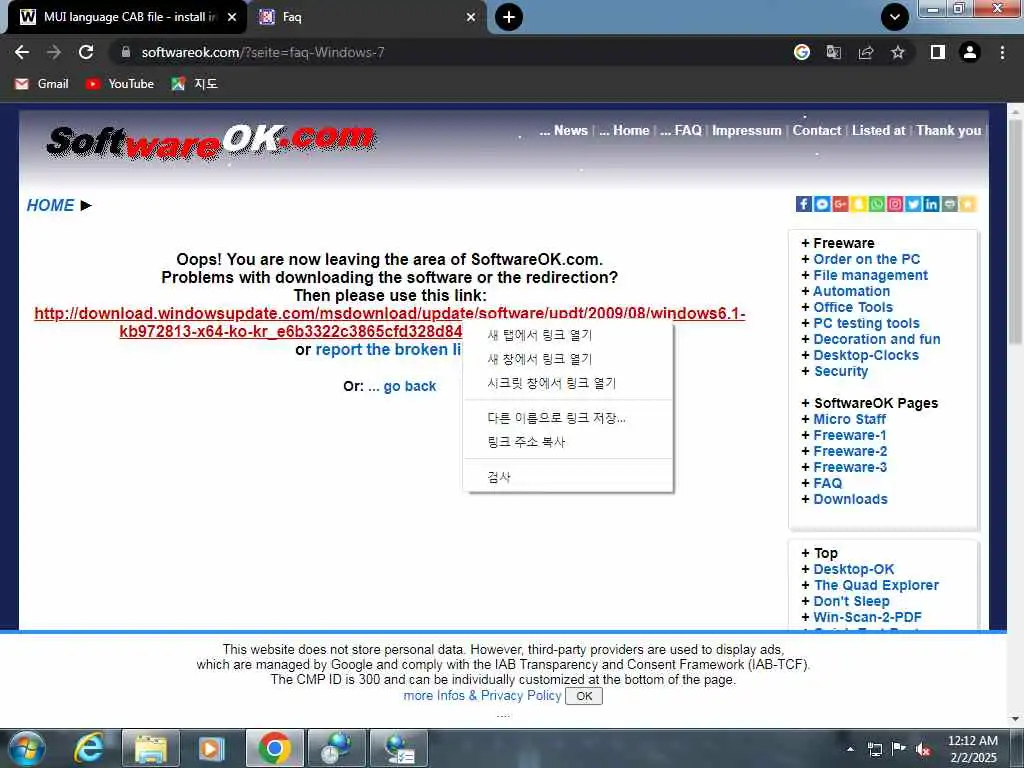Open the HOME breadcrumb link
1024x768 pixels.
pos(50,205)
